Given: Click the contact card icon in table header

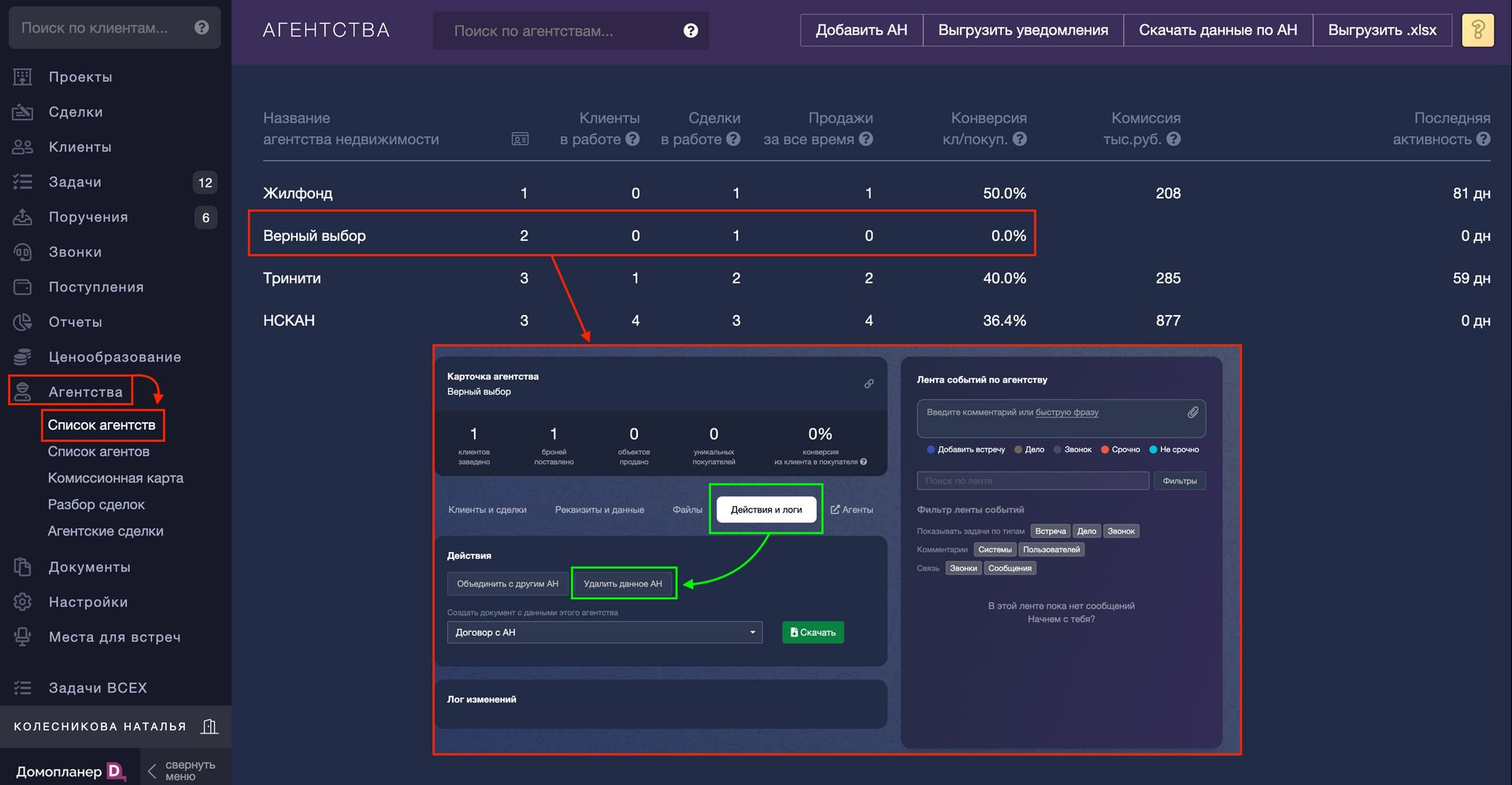Looking at the screenshot, I should click(520, 139).
